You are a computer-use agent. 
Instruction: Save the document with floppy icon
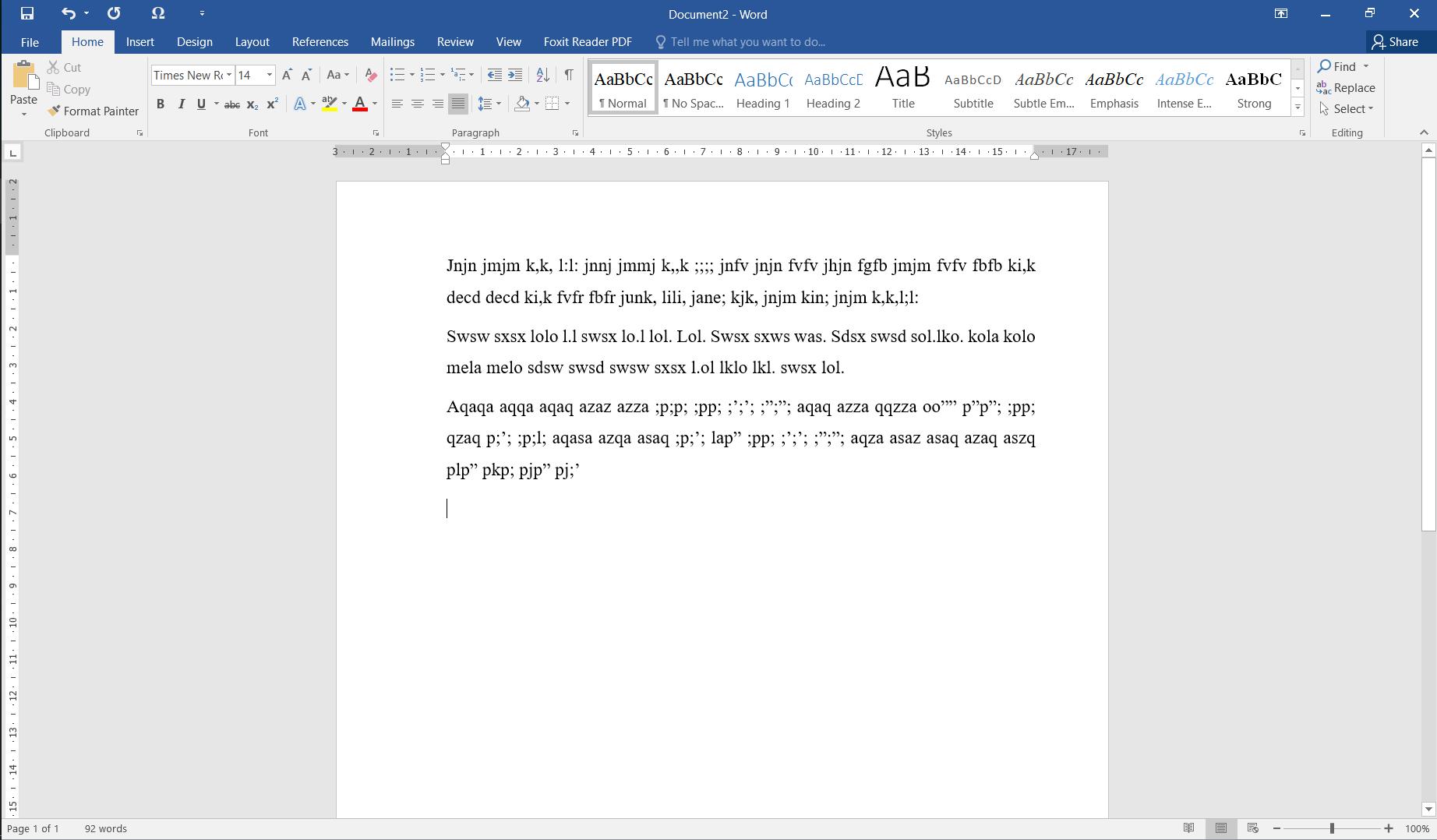tap(26, 13)
